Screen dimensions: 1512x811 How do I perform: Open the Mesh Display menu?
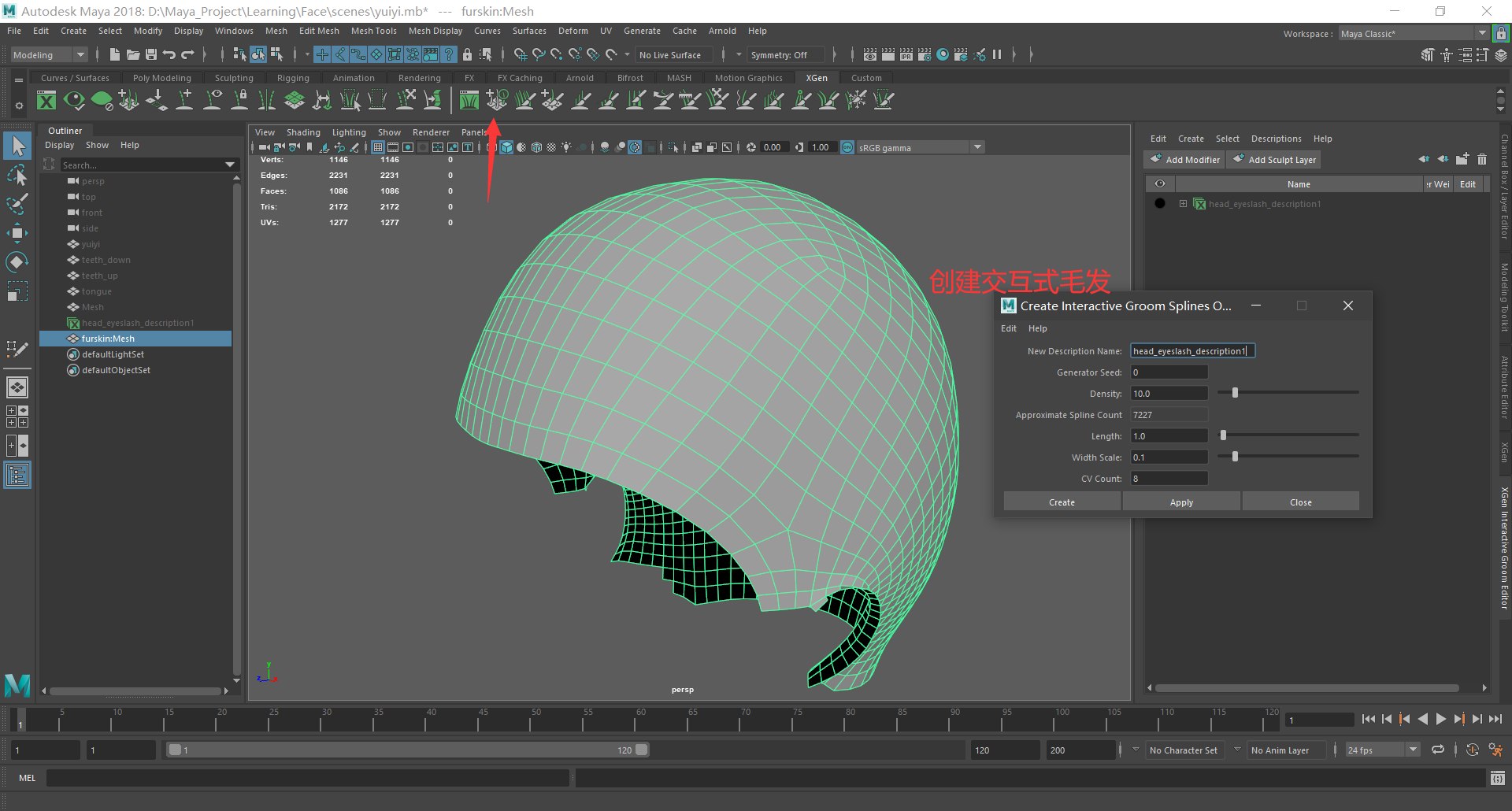point(435,31)
